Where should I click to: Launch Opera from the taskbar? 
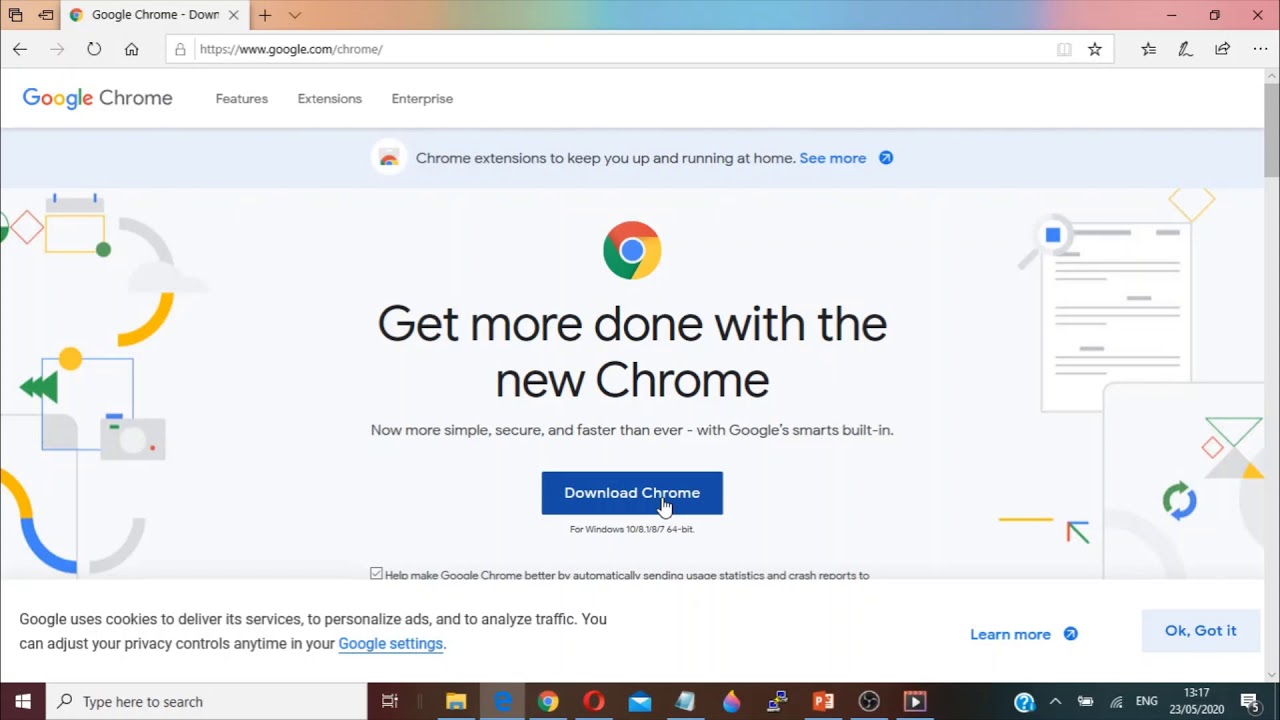coord(594,702)
